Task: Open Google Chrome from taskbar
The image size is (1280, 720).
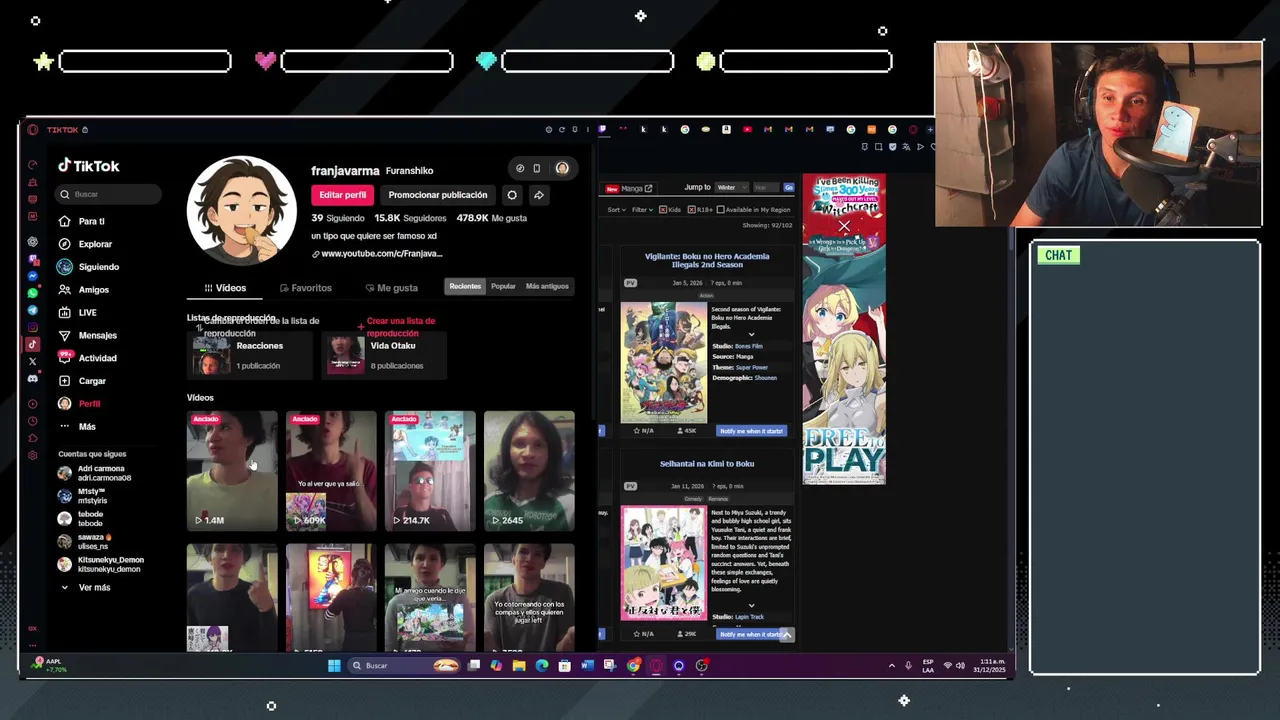Action: pos(632,665)
